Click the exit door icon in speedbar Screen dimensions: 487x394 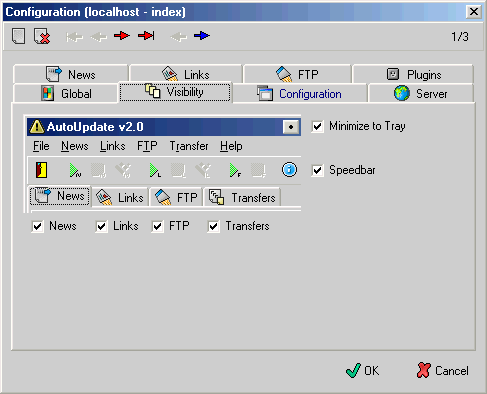[x=42, y=170]
